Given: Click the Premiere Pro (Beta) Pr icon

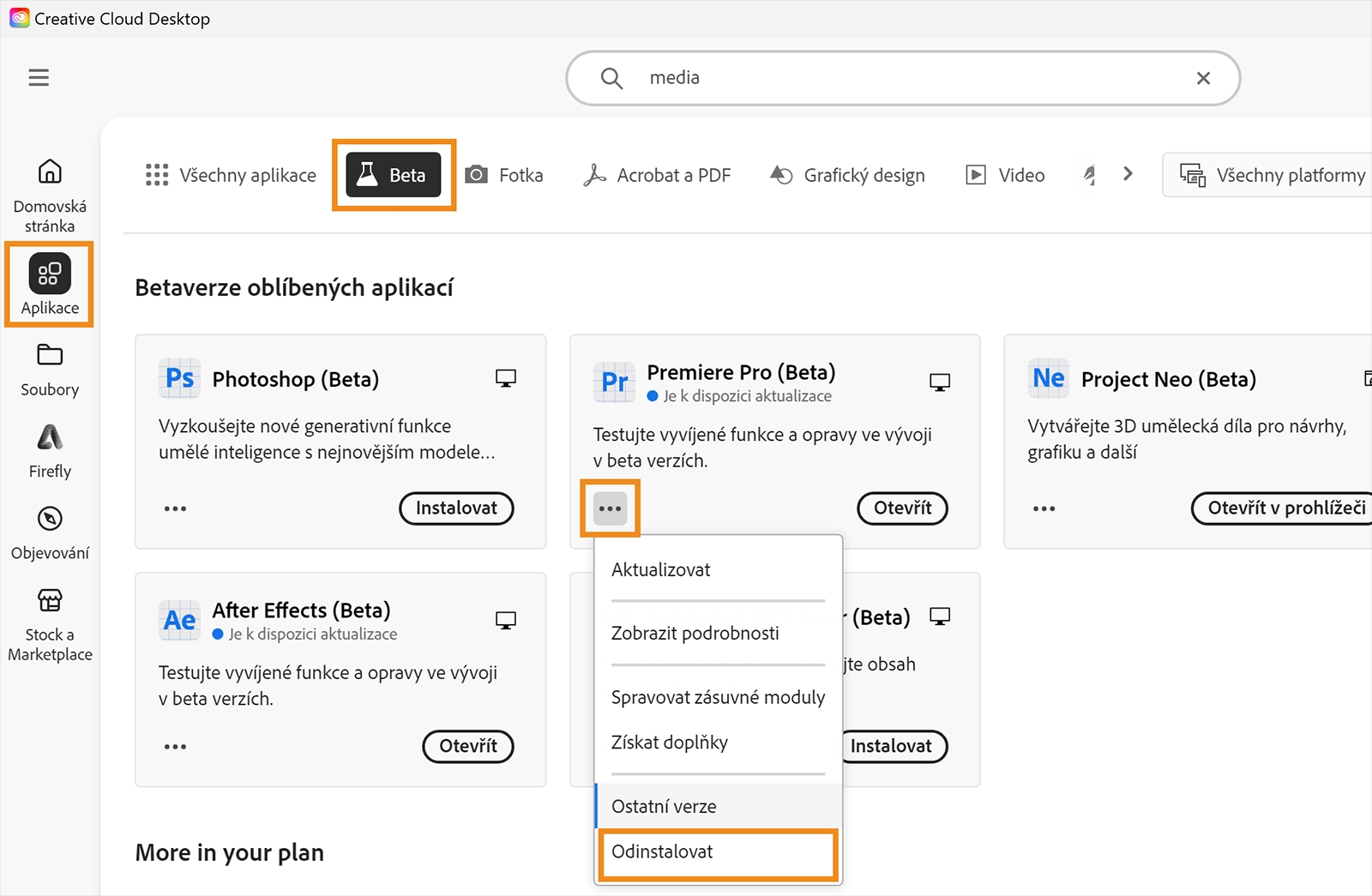Looking at the screenshot, I should click(615, 382).
